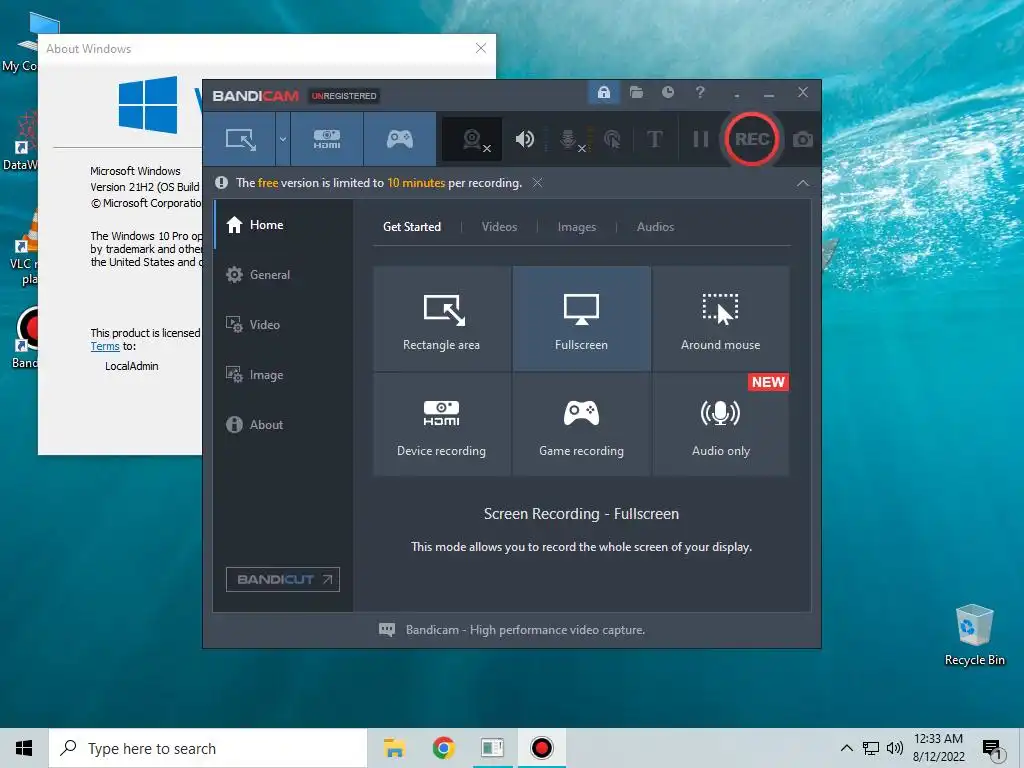Choose the Around mouse recording tile
Screen dimensions: 1024x768
pos(720,318)
